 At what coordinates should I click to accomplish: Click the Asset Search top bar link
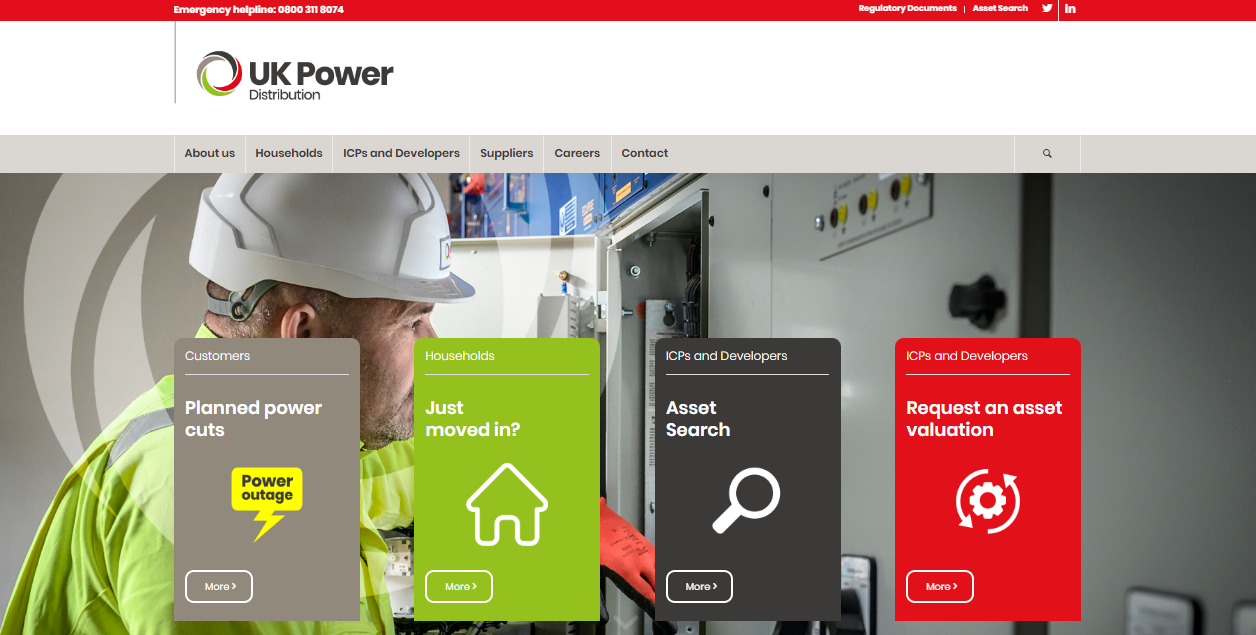[999, 9]
